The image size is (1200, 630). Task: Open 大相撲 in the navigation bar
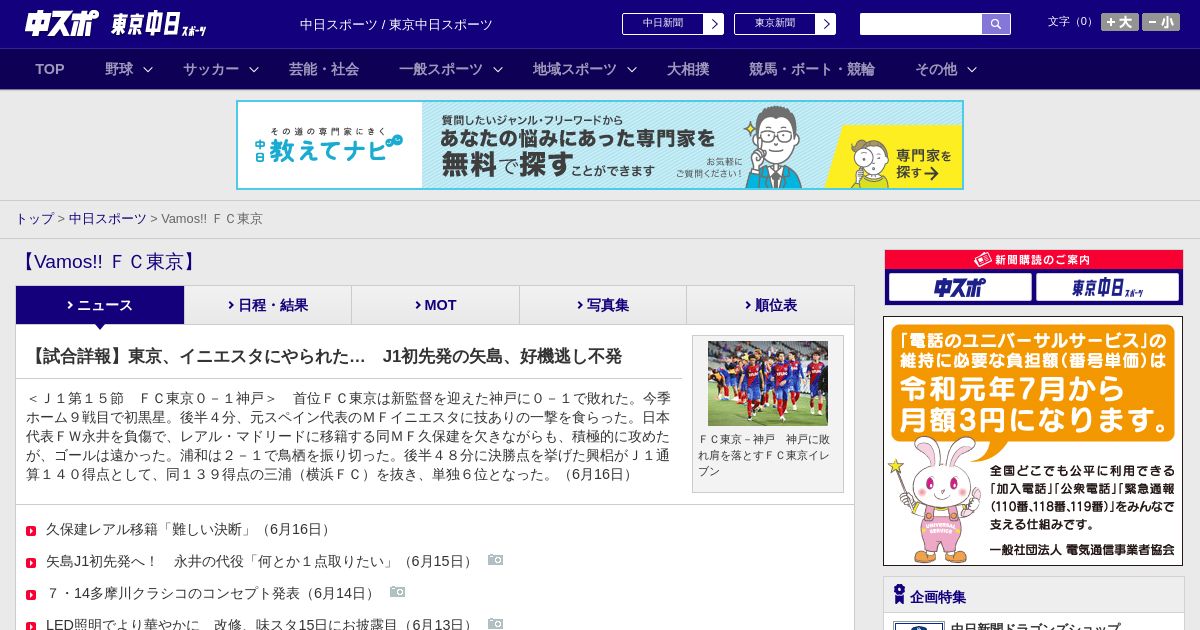click(x=688, y=69)
